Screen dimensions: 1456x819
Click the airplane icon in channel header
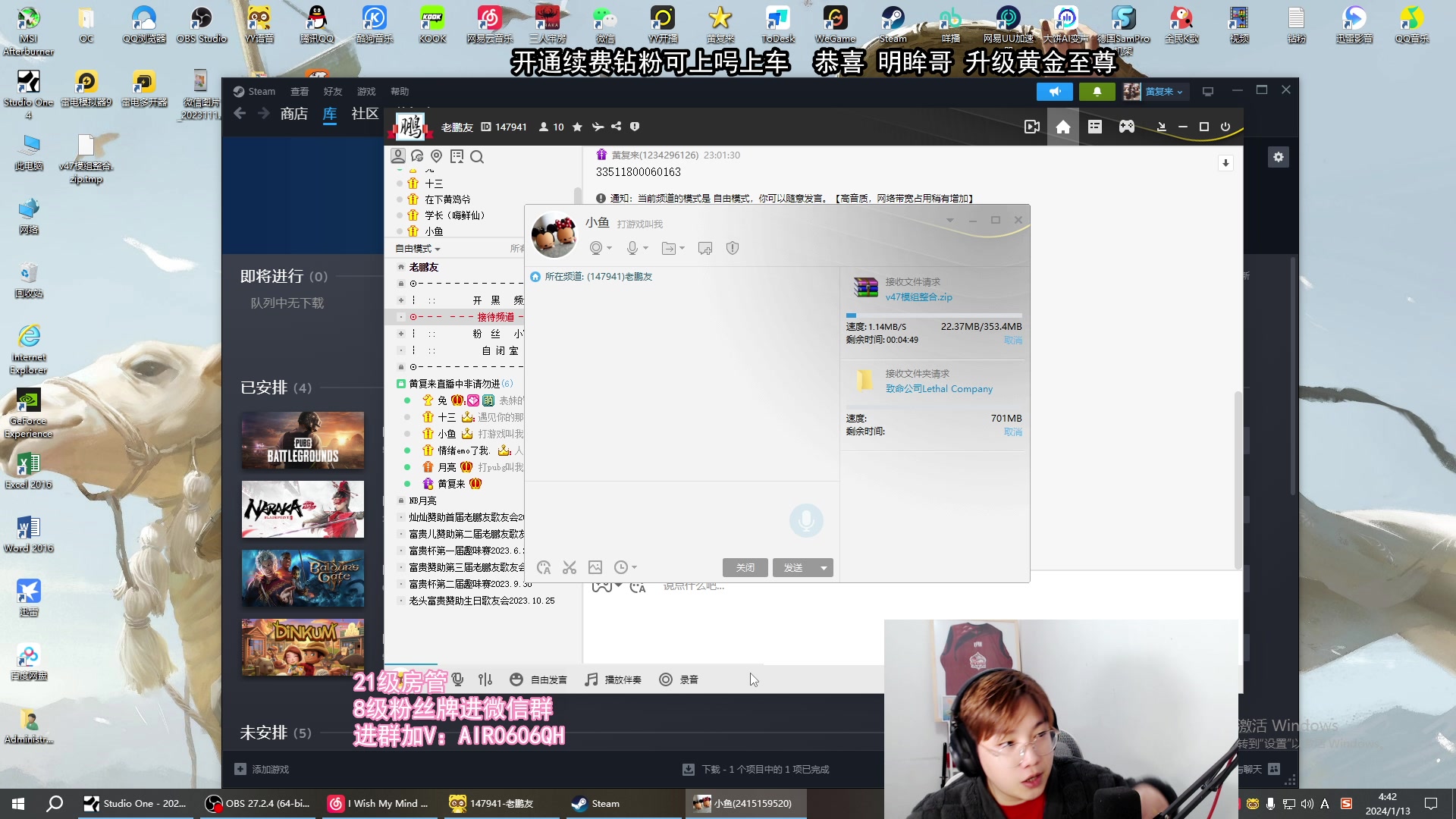[x=598, y=127]
